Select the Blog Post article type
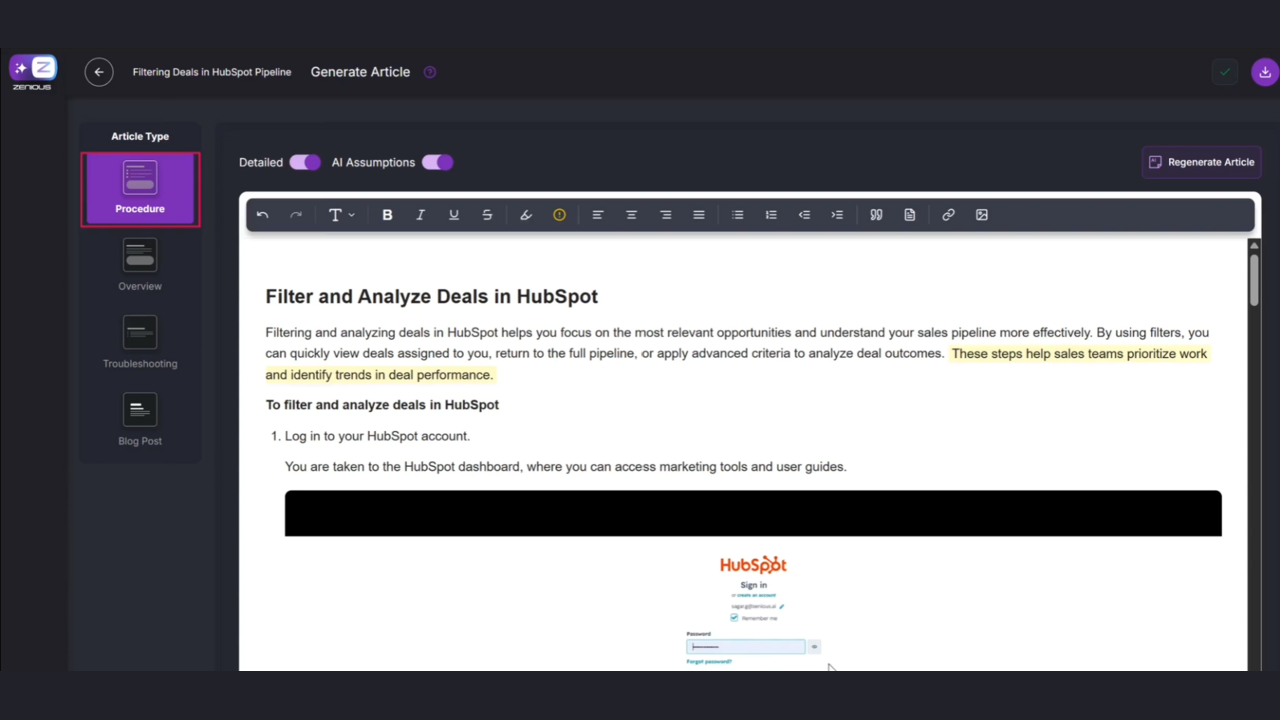Screen dimensions: 1280x720 (140, 420)
